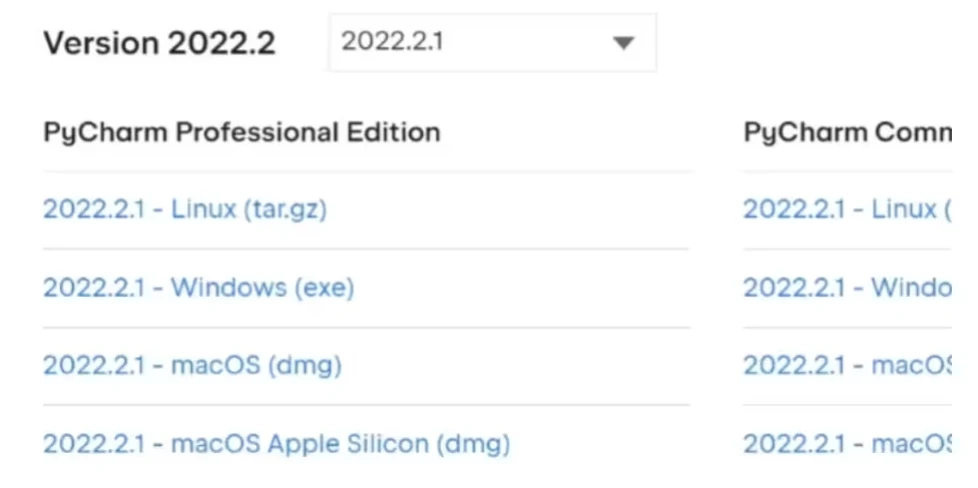Screen dimensions: 978x488
Task: Select the Windows (exe) link under Professional Edition
Action: pyautogui.click(x=198, y=288)
